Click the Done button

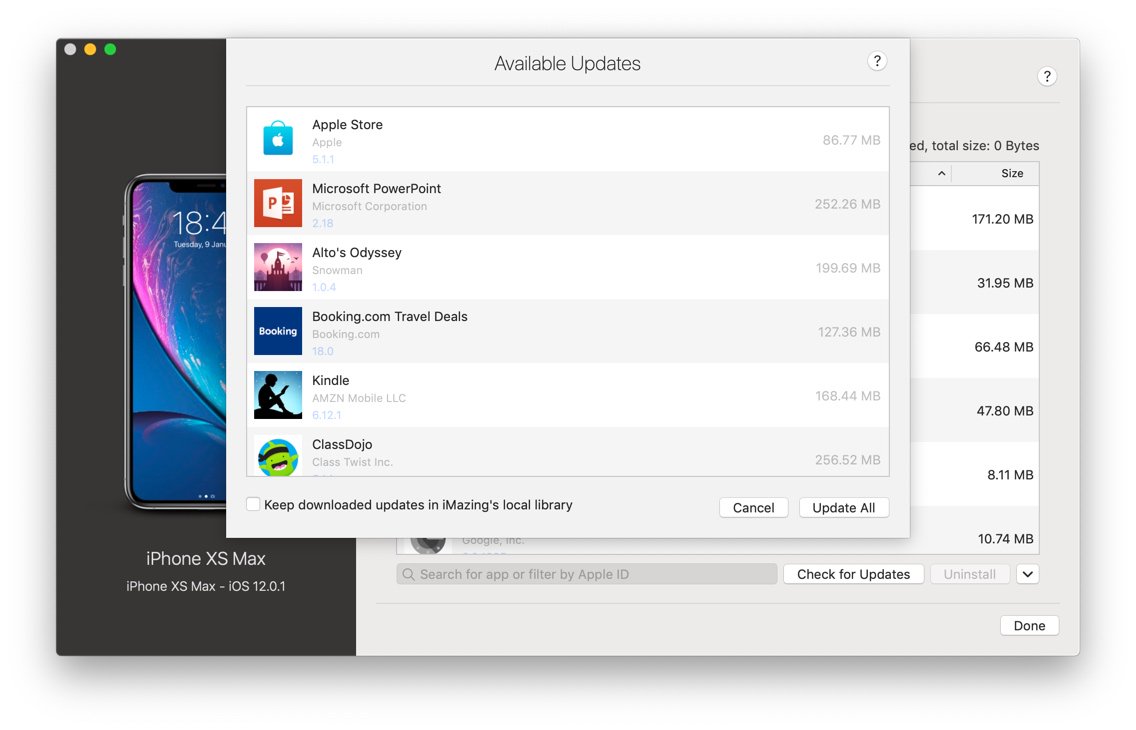tap(1029, 626)
